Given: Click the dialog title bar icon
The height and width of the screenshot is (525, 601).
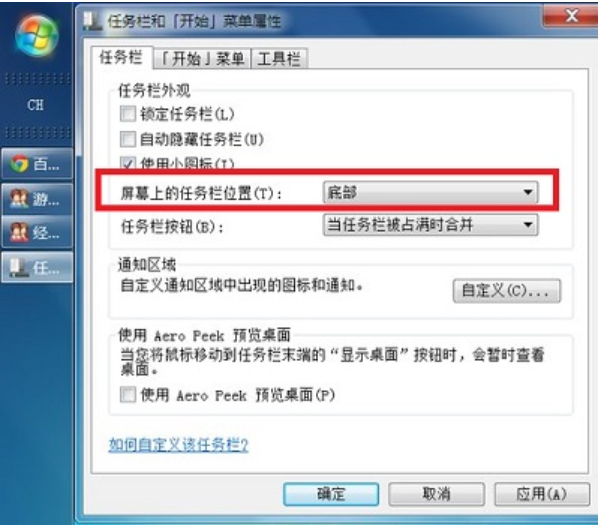Looking at the screenshot, I should [92, 21].
